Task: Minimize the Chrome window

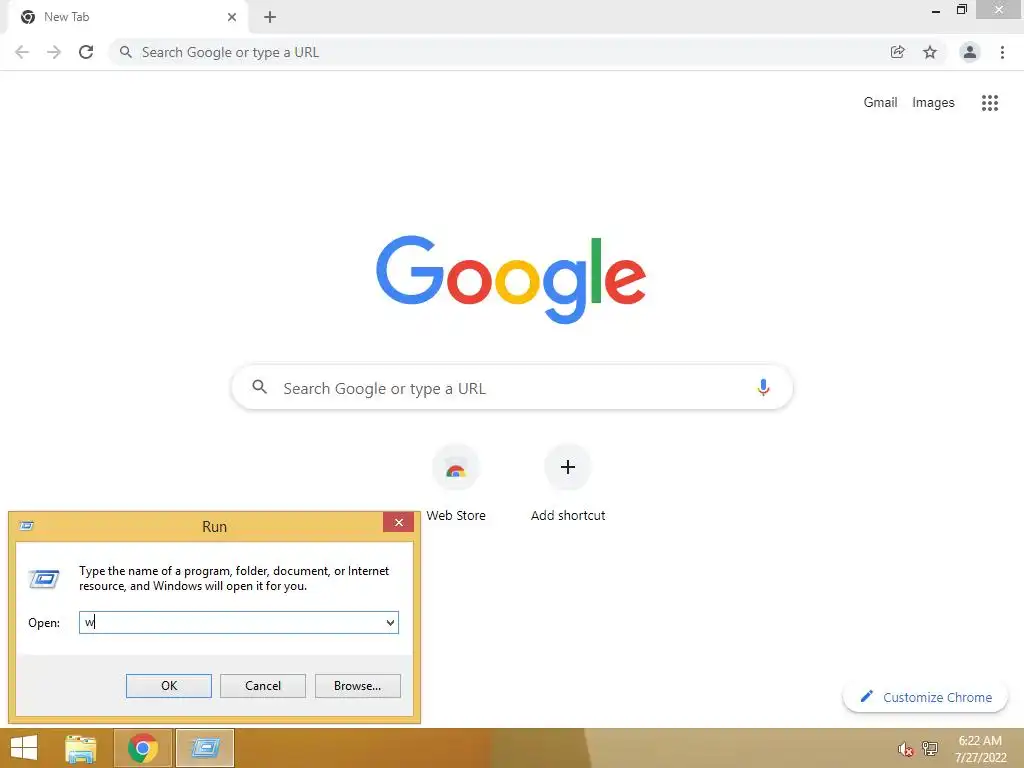Action: point(936,10)
